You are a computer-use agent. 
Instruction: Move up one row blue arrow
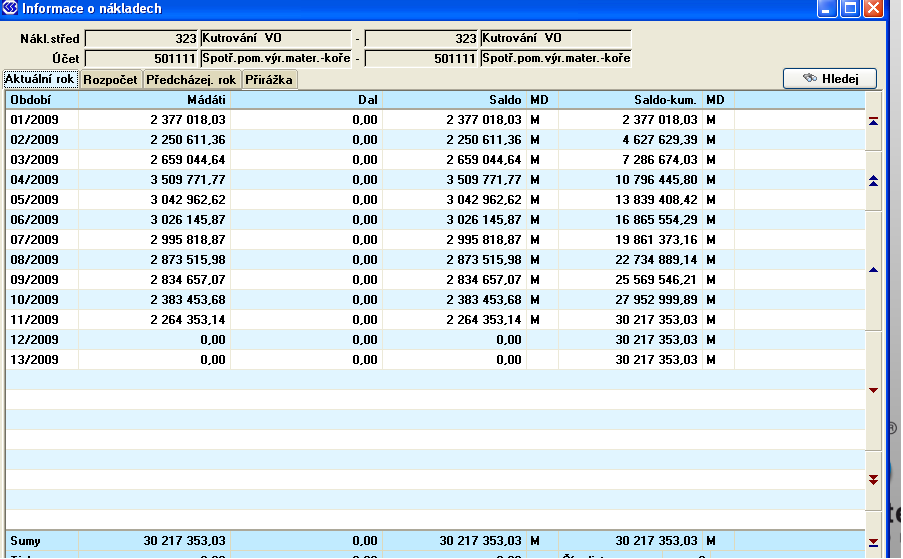click(873, 270)
